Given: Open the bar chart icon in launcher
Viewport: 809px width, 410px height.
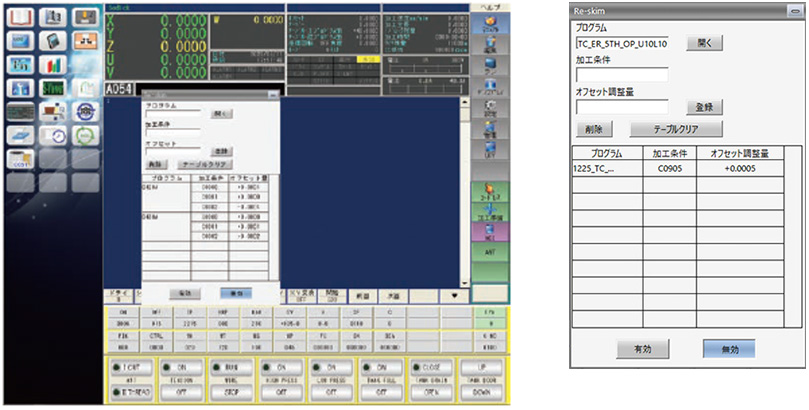Looking at the screenshot, I should [x=53, y=65].
